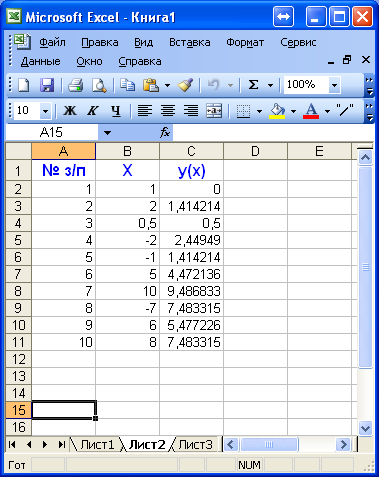Open the zoom 100% dropdown
Screen dimensions: 379x477
tap(334, 85)
